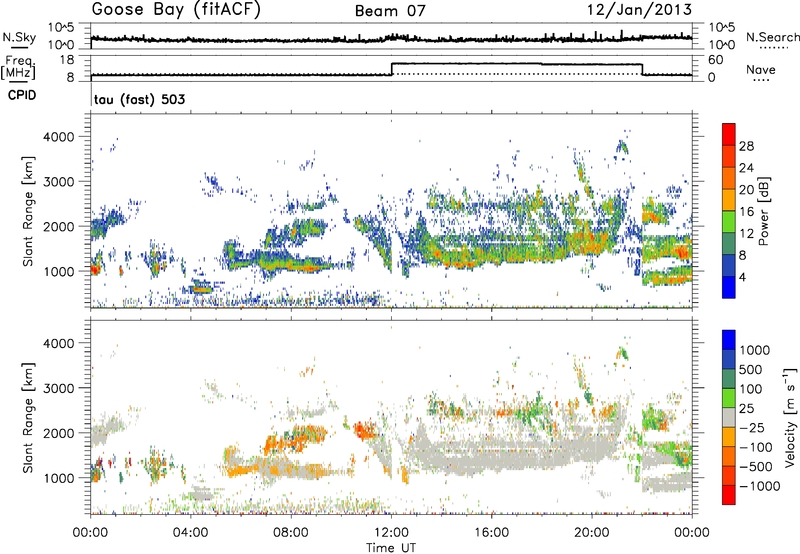Click the '20' Power color bar label
800x554 pixels.
pos(746,190)
